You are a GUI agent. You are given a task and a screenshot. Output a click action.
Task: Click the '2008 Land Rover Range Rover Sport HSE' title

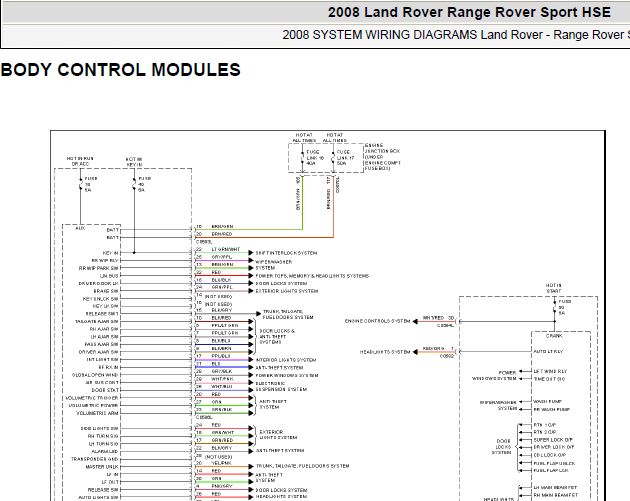pos(469,12)
